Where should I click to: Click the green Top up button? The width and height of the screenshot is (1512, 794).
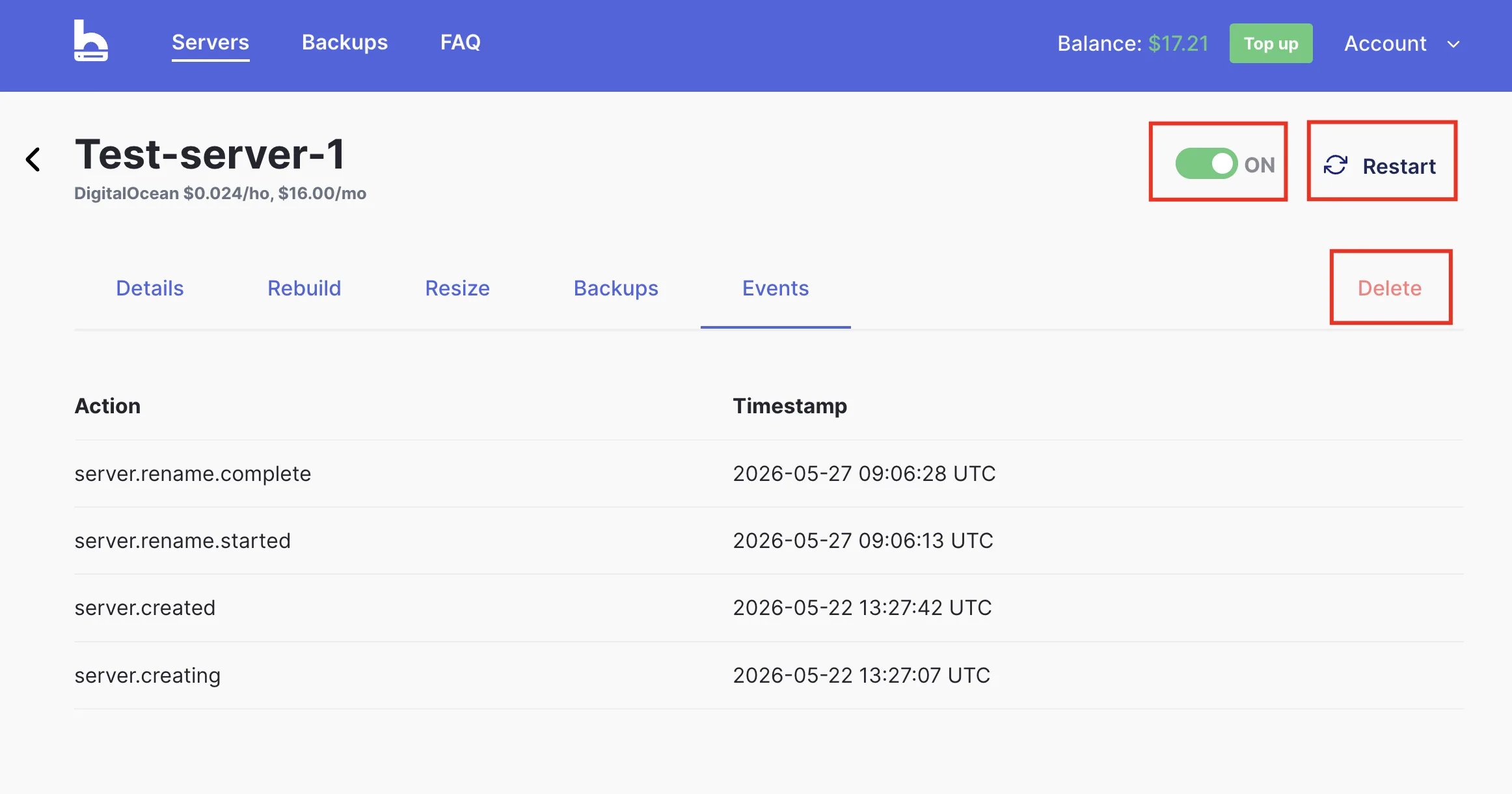pyautogui.click(x=1271, y=44)
